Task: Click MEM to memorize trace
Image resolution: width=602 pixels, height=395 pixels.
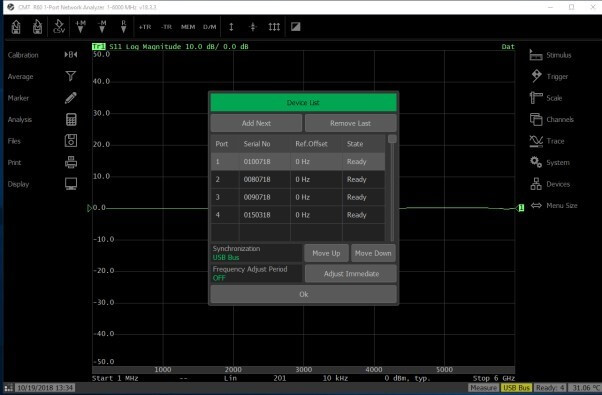Action: 188,27
